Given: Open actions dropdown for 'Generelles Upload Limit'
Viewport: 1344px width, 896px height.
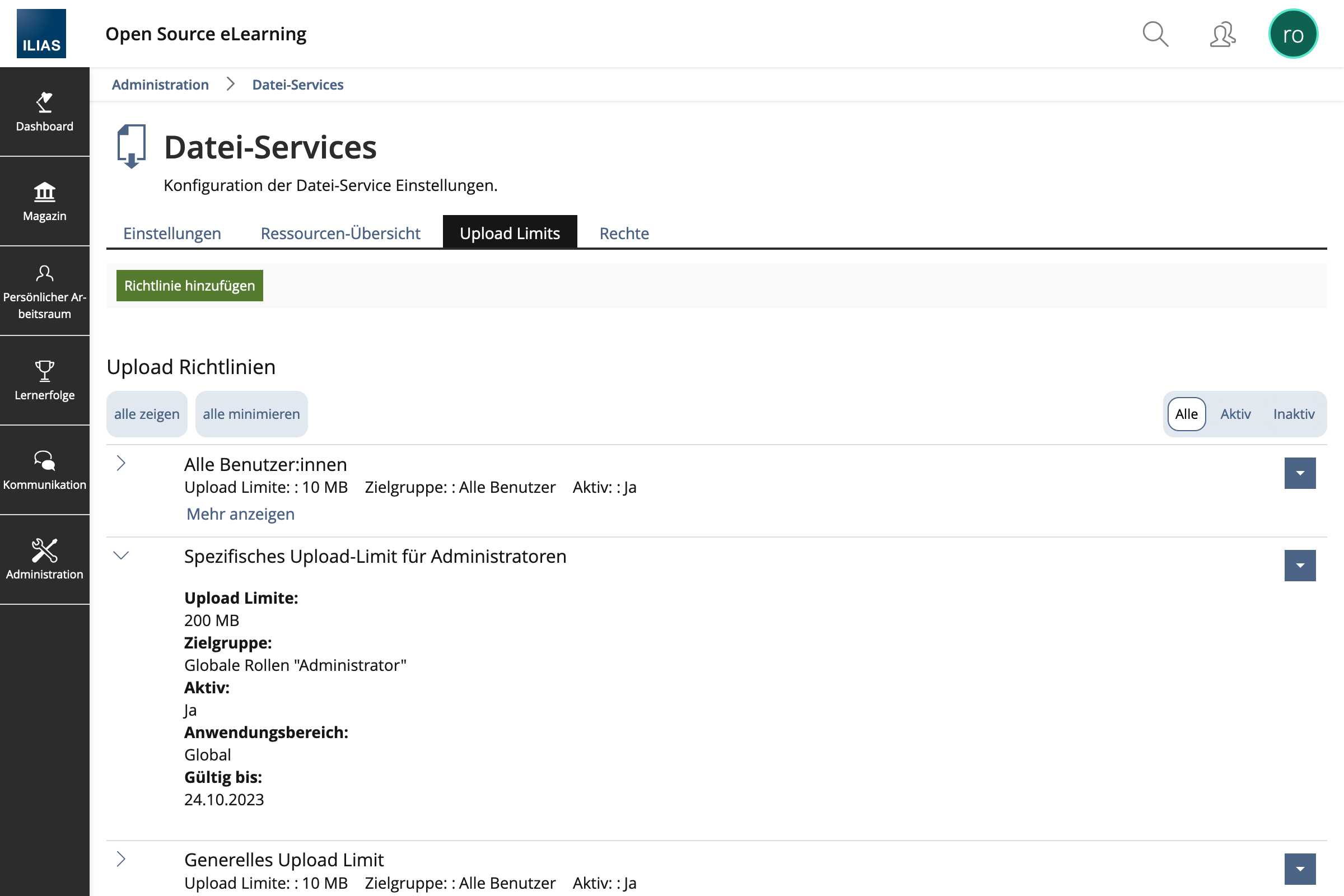Looking at the screenshot, I should (1299, 869).
